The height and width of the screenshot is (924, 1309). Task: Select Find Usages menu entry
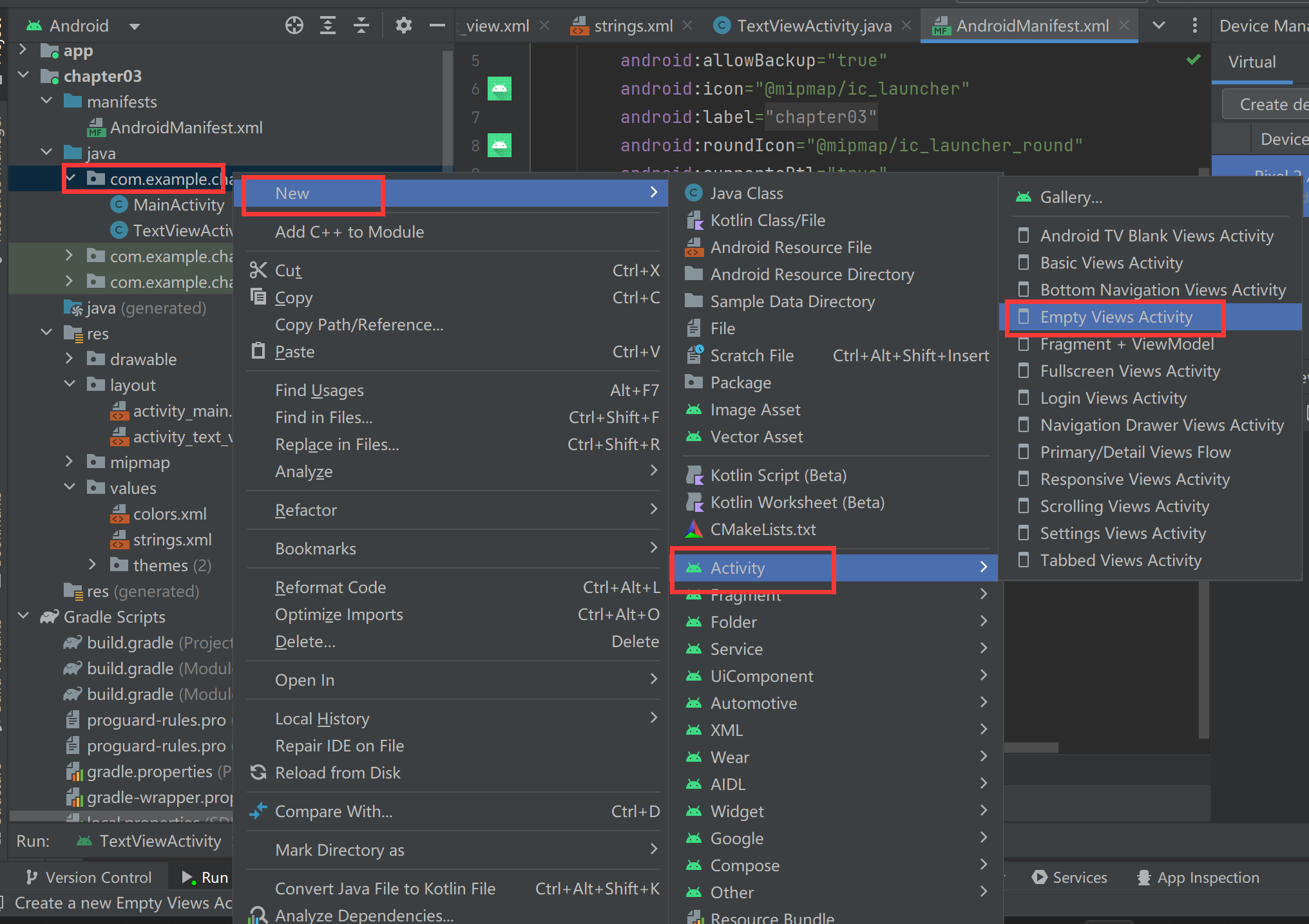(454, 390)
